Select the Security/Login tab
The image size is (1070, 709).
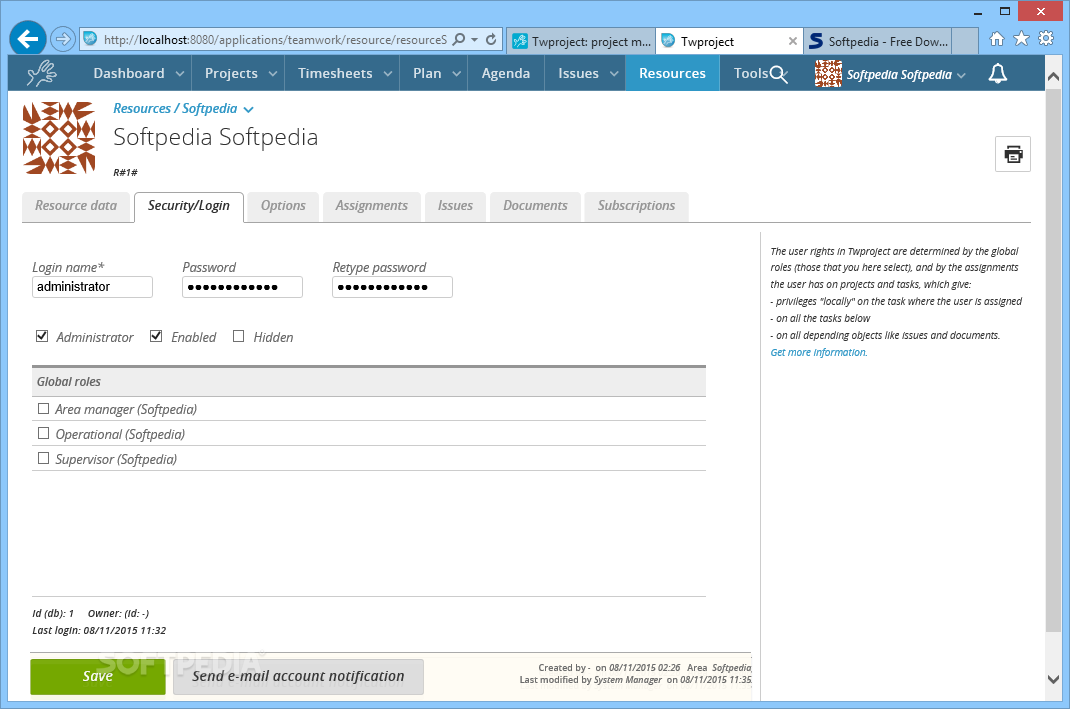tap(189, 207)
